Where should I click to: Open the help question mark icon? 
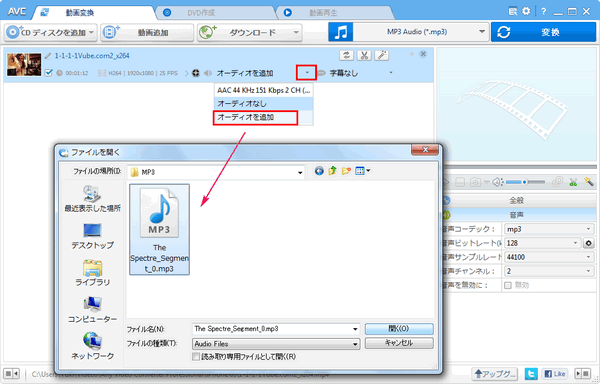(543, 11)
